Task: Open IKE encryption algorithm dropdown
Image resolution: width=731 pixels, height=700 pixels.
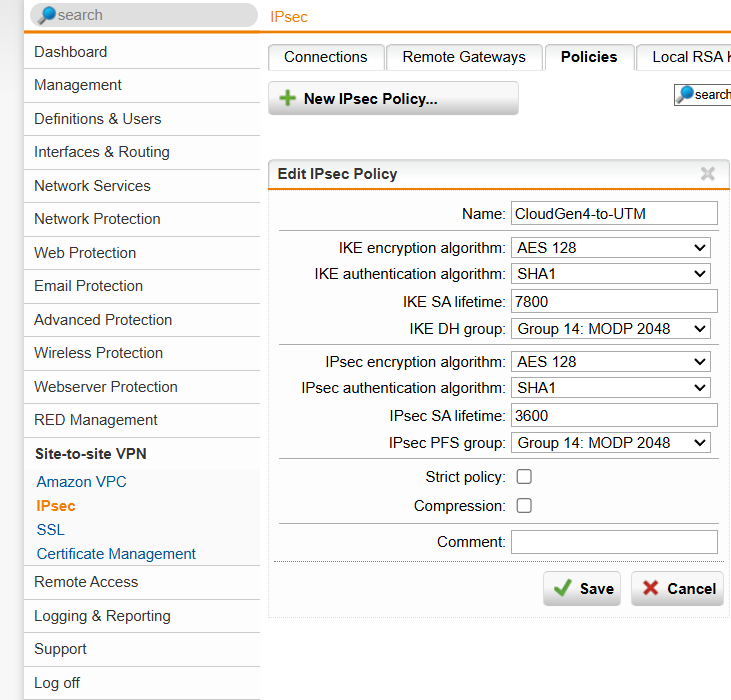Action: (611, 247)
